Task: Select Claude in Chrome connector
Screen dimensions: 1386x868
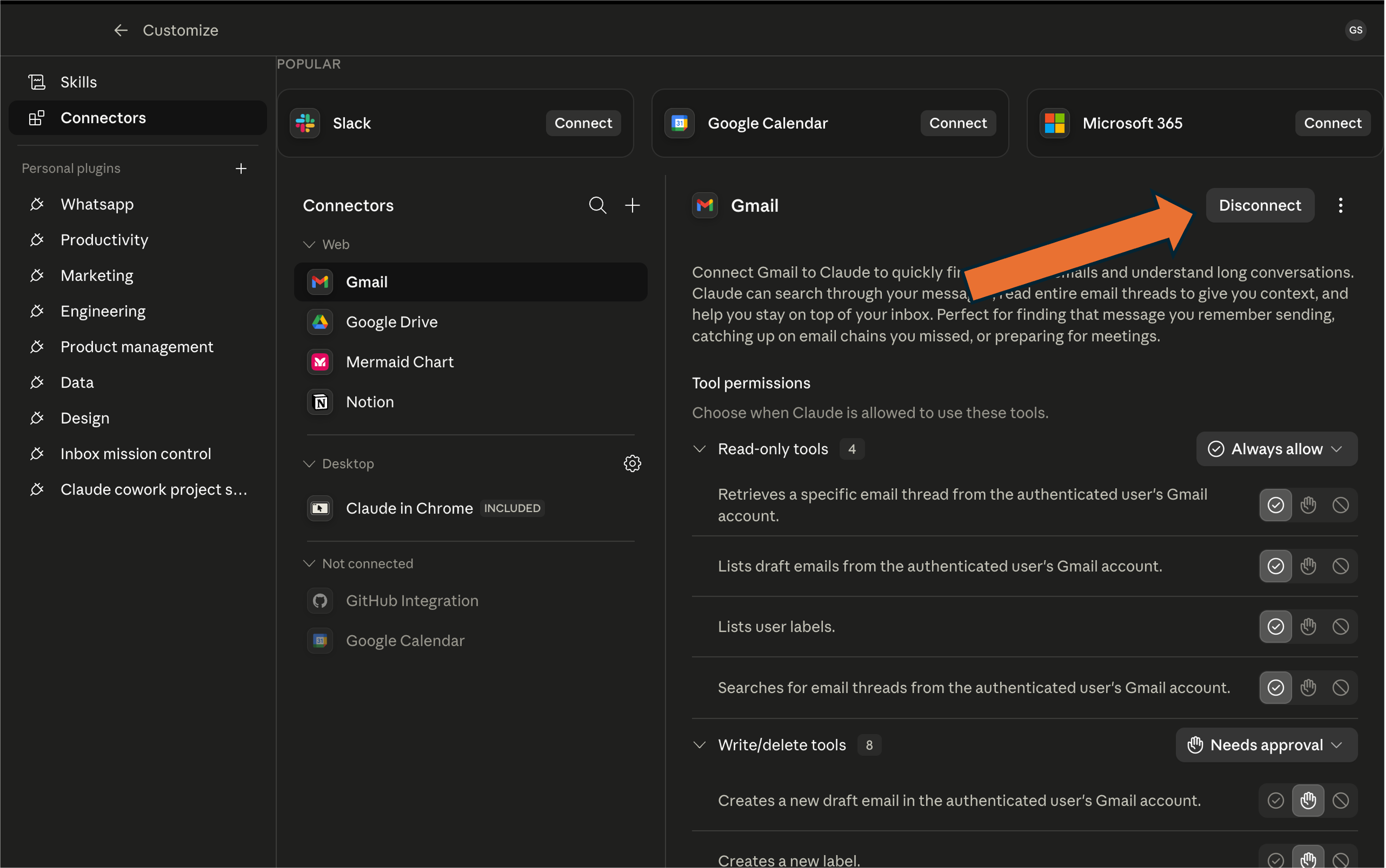Action: [470, 508]
